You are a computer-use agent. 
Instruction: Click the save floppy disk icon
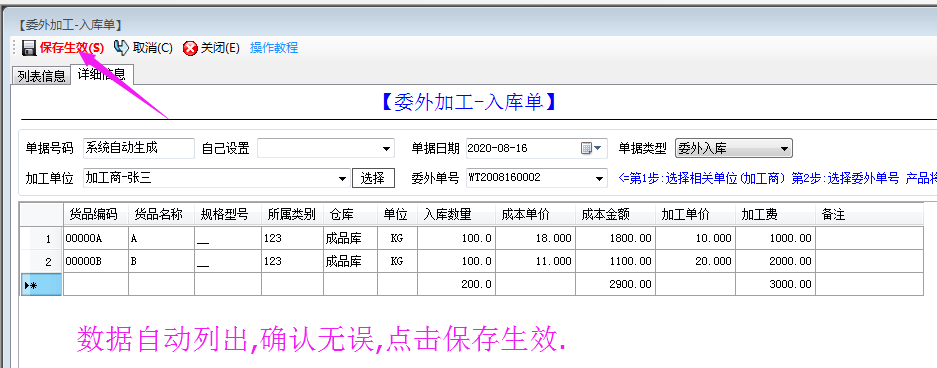coord(29,48)
